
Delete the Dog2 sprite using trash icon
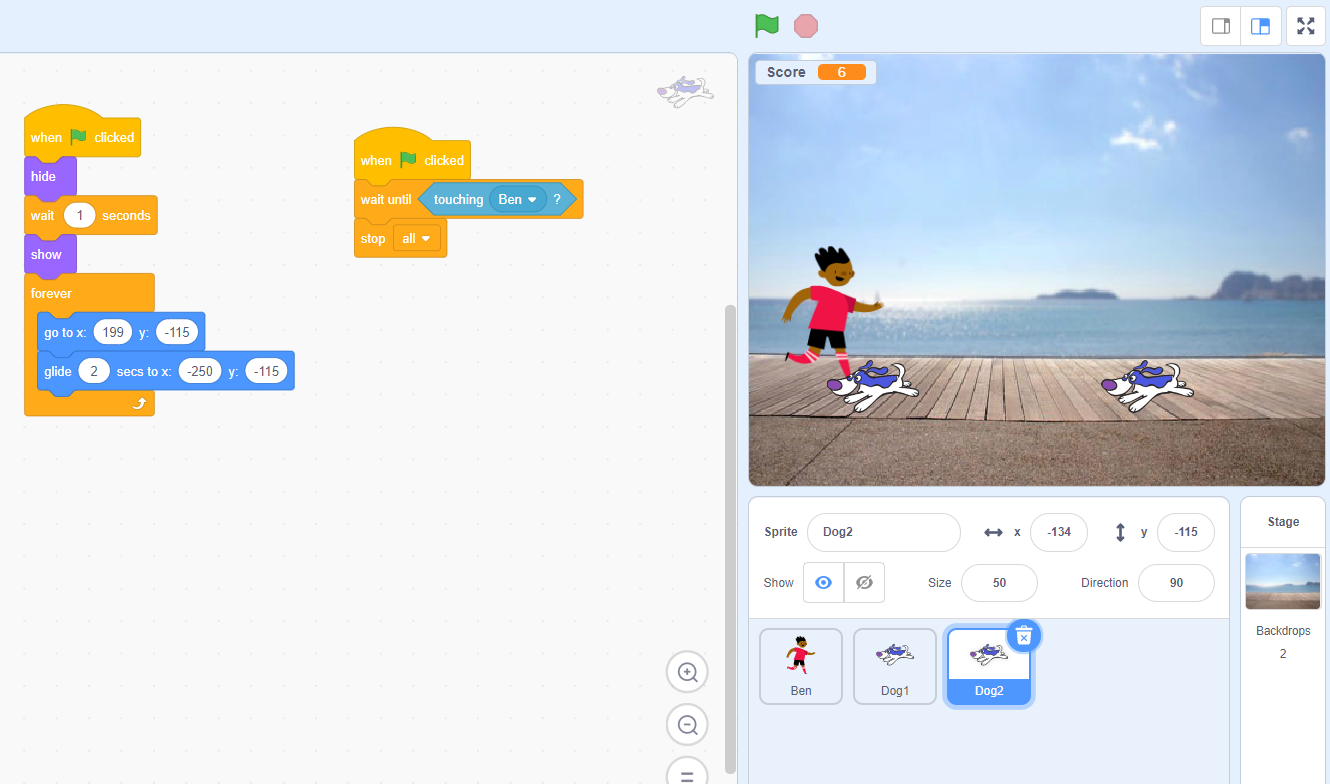click(1024, 635)
